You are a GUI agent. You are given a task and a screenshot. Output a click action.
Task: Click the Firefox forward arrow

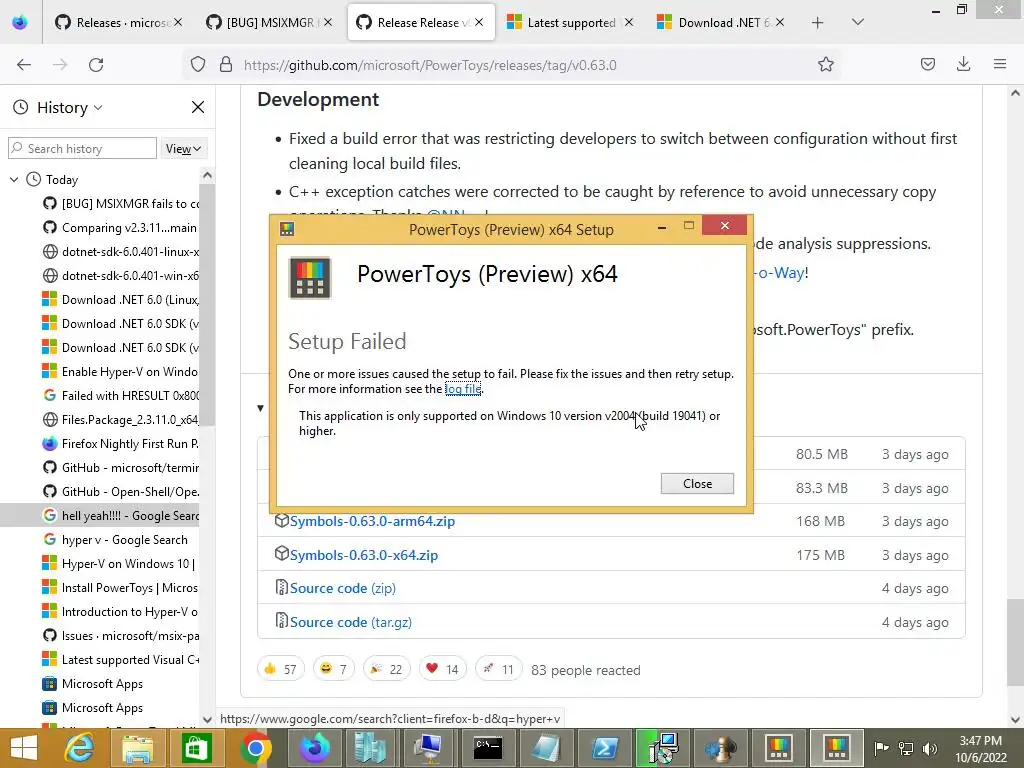60,65
